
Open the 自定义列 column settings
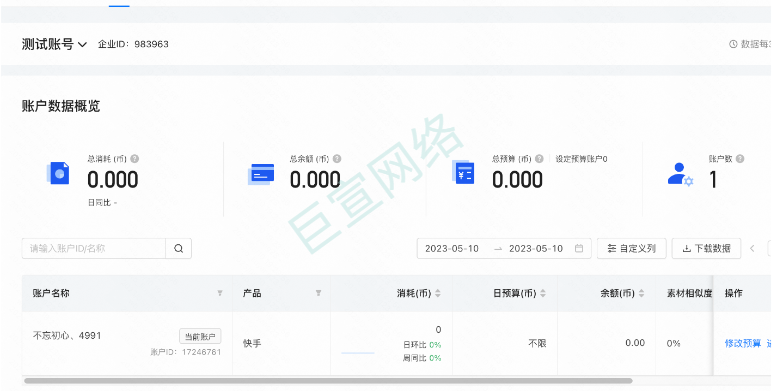coord(632,248)
